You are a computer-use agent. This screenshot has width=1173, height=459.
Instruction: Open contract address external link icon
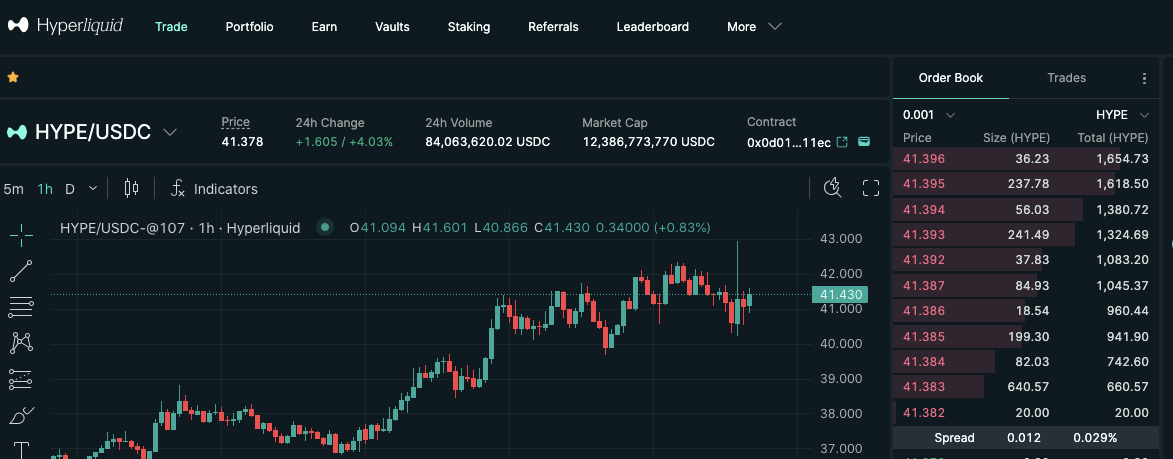pyautogui.click(x=842, y=141)
